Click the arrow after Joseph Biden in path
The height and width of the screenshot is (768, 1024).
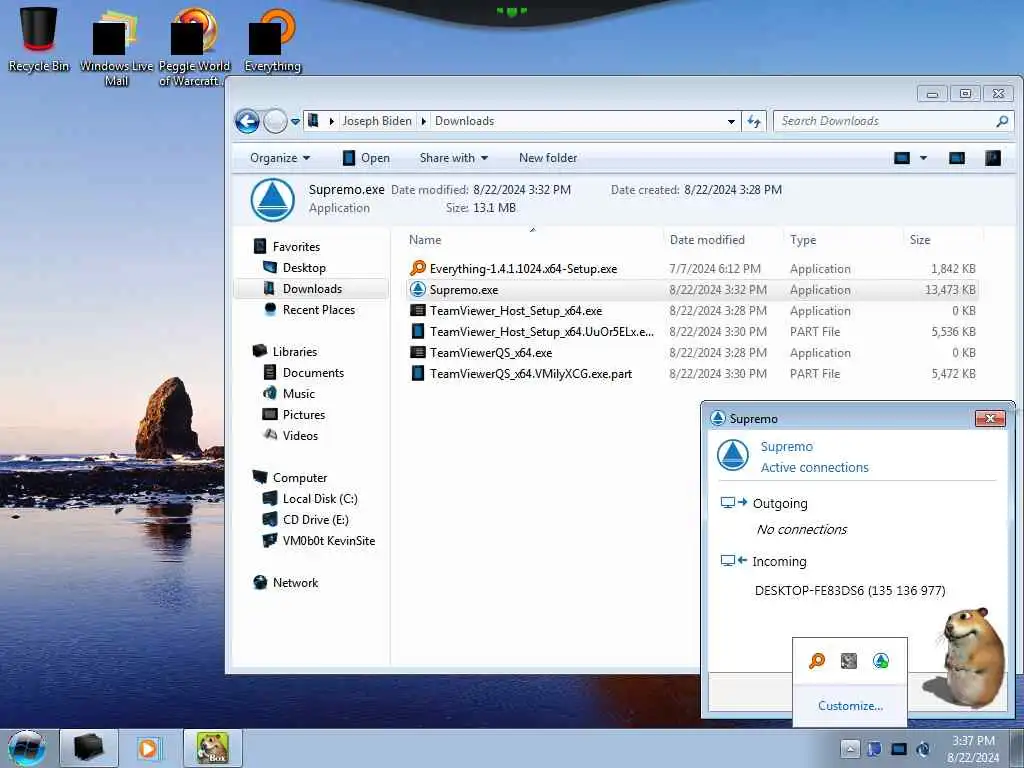click(423, 121)
